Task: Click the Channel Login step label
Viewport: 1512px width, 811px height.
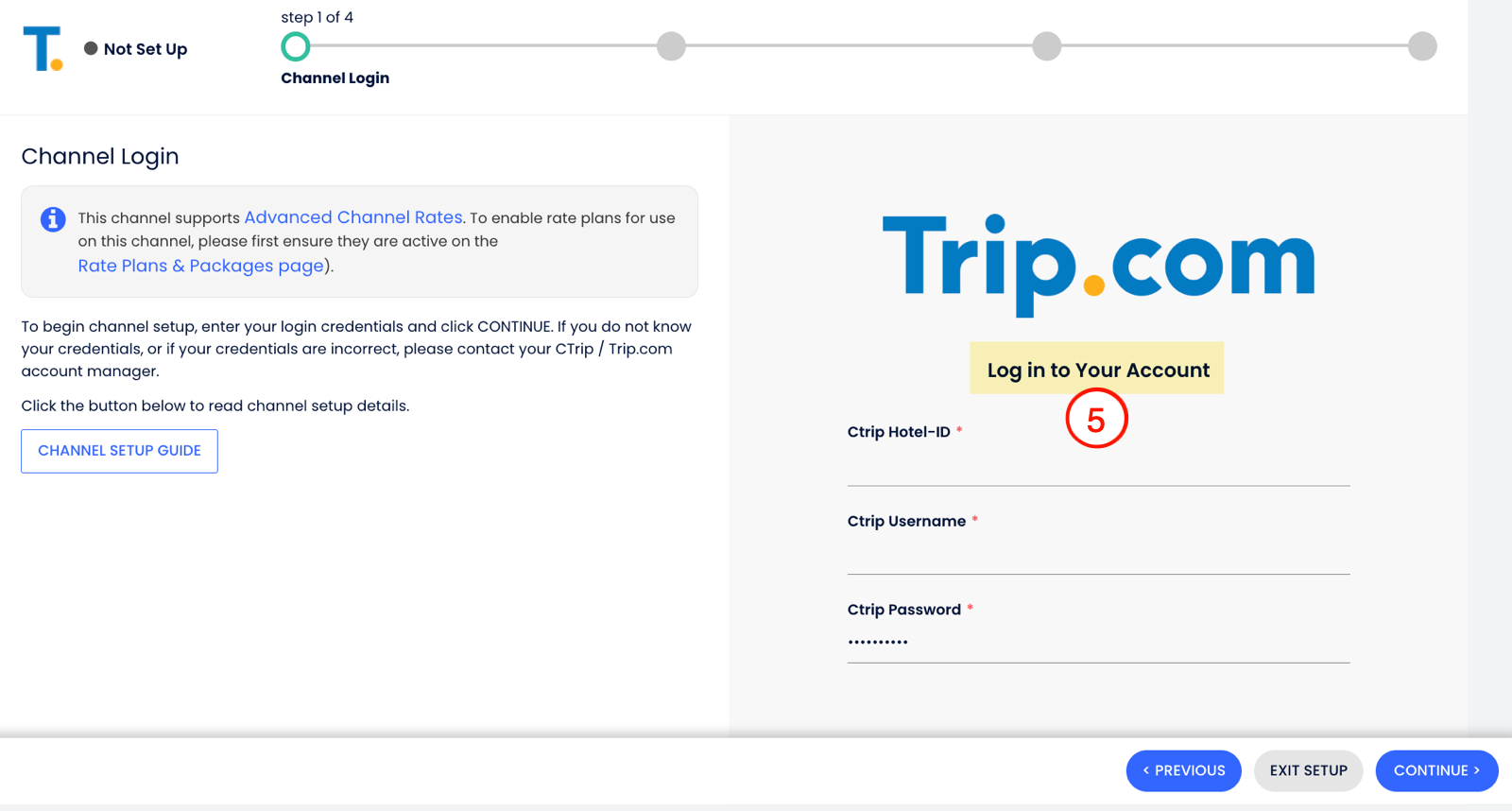Action: pyautogui.click(x=335, y=78)
